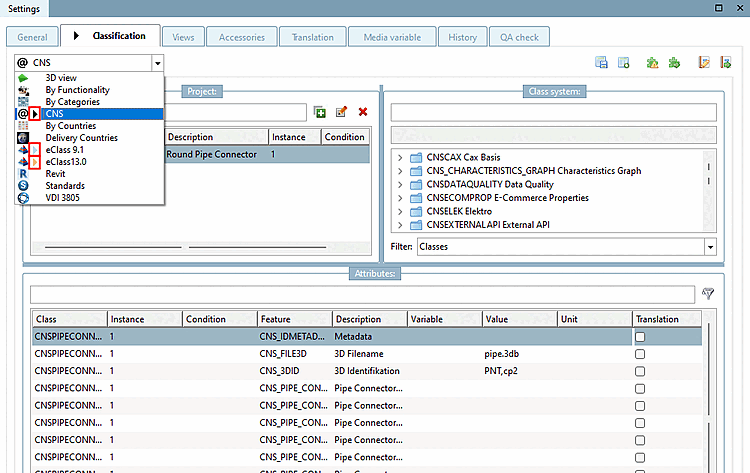Open the QA check tab
This screenshot has width=750, height=473.
[520, 37]
